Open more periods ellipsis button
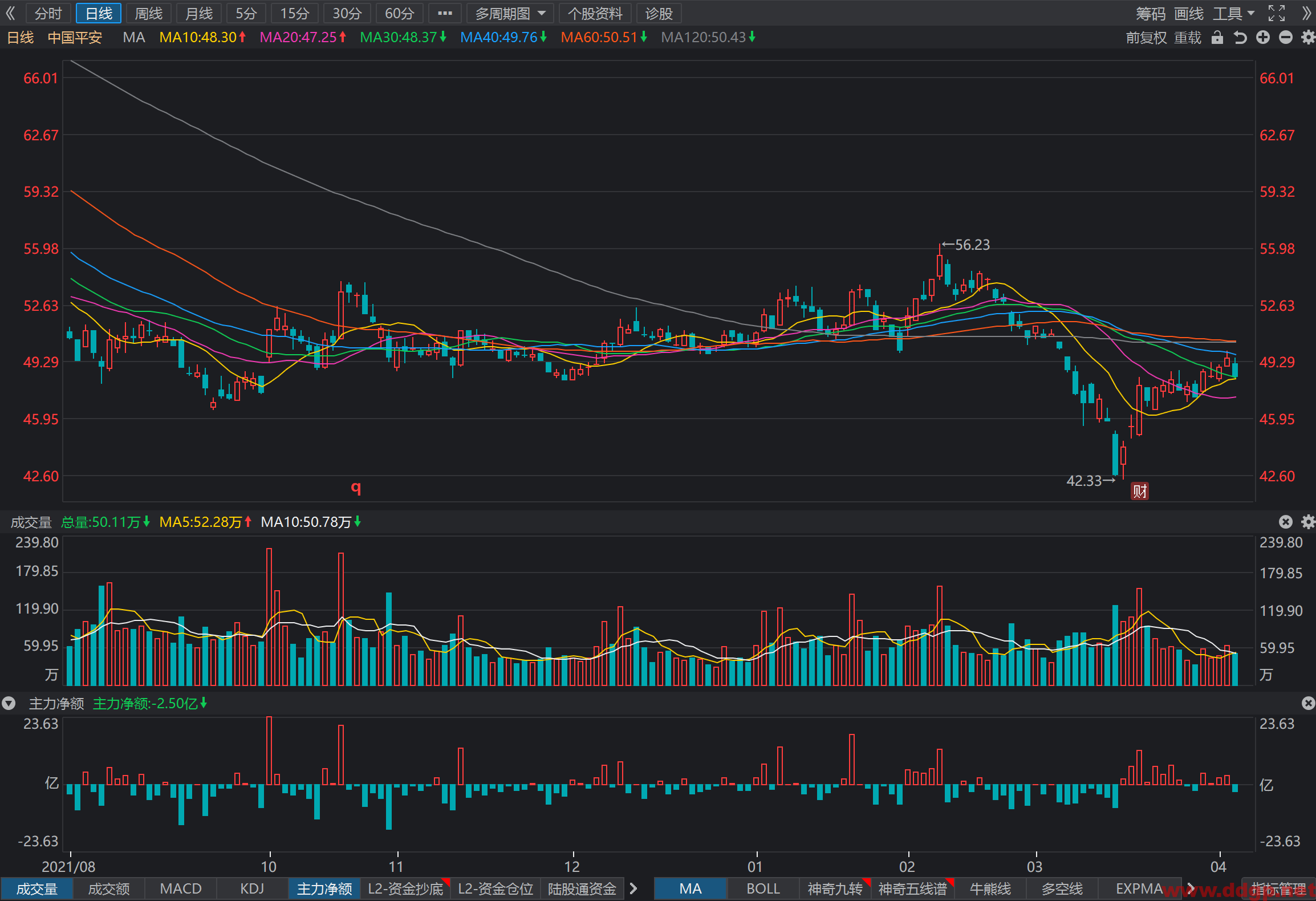 click(x=445, y=13)
